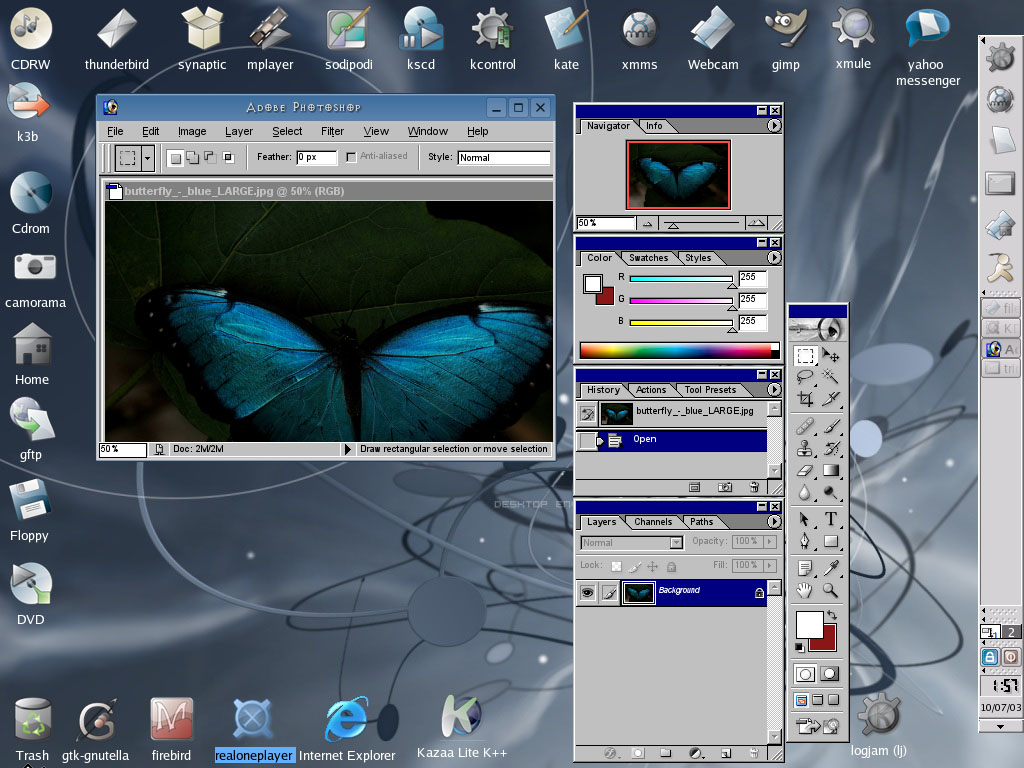Pick a color from the color ramp
This screenshot has height=768, width=1024.
[x=679, y=350]
